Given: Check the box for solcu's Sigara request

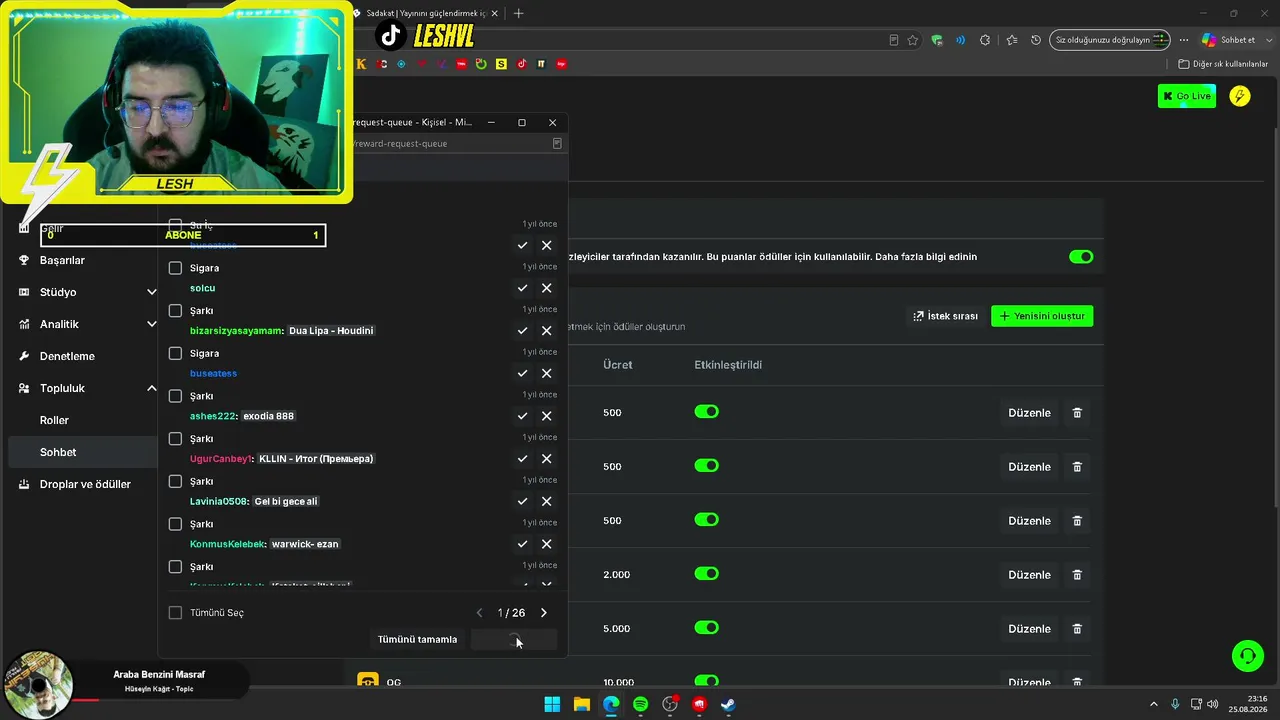Looking at the screenshot, I should point(175,268).
